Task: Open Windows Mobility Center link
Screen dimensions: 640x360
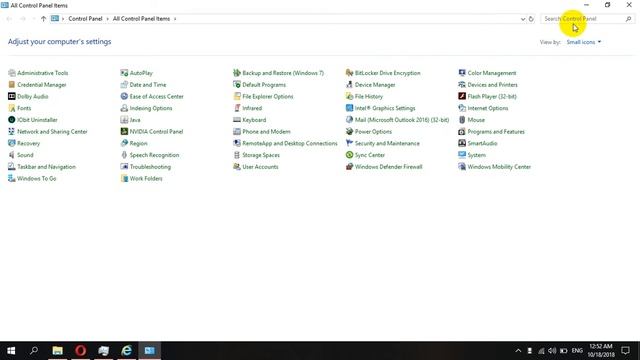Action: 499,167
